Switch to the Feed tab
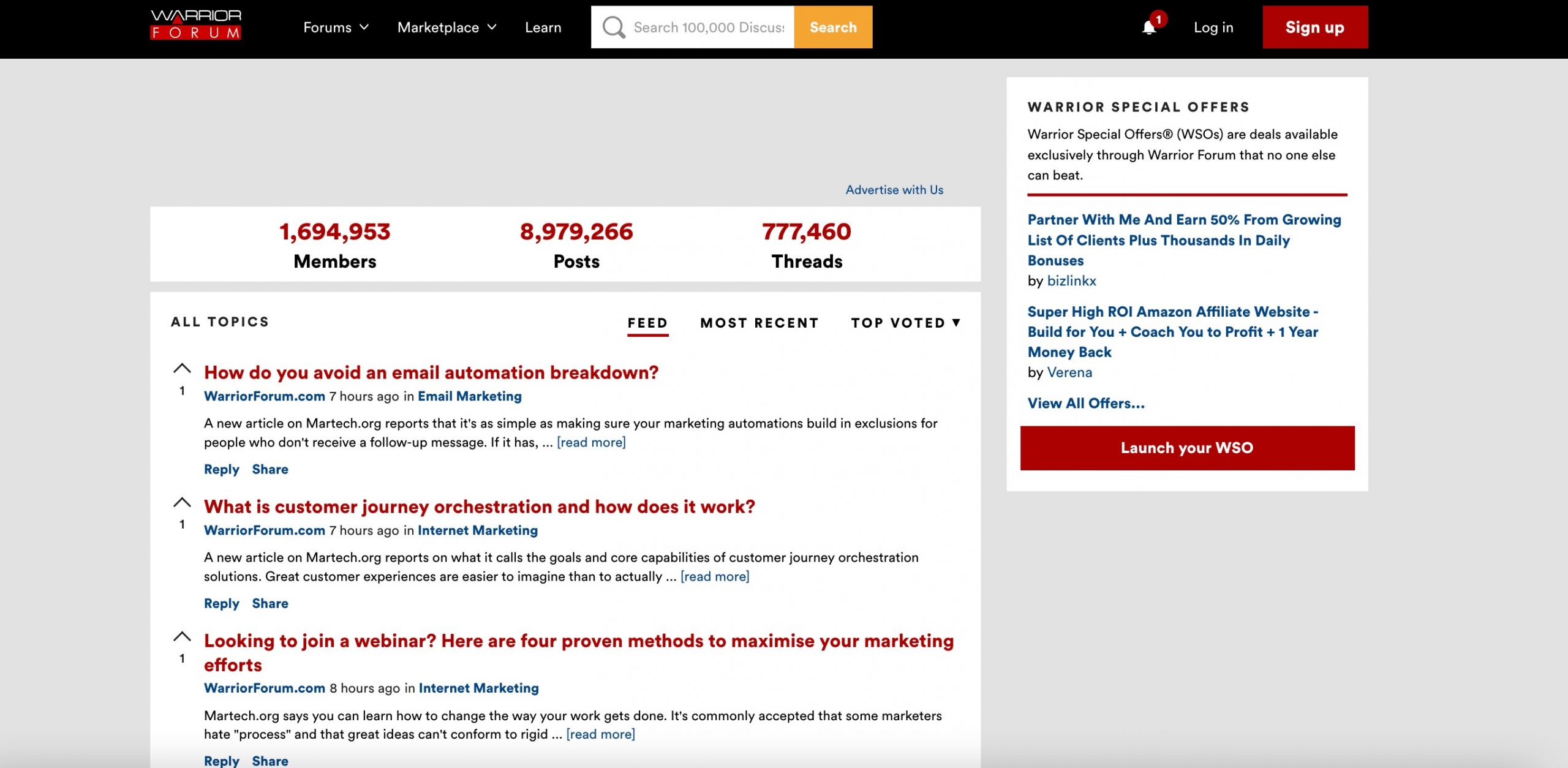The width and height of the screenshot is (1568, 768). [x=647, y=323]
